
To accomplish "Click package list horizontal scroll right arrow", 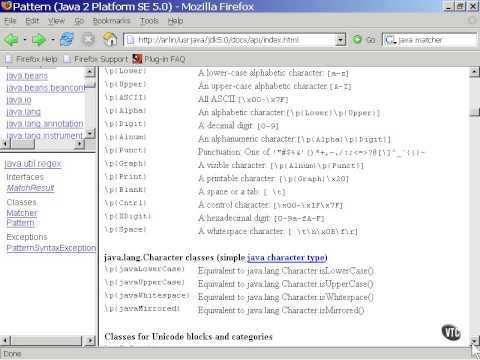I will coord(79,144).
